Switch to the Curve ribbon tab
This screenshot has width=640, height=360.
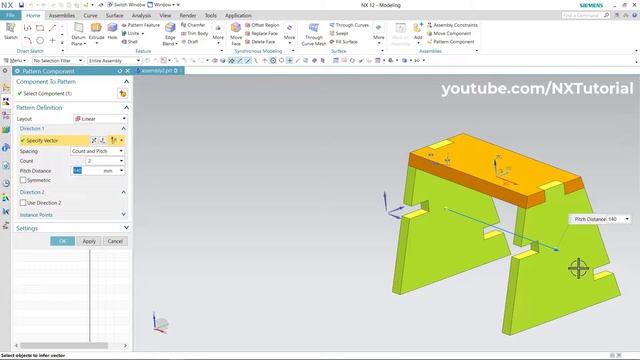pyautogui.click(x=90, y=16)
